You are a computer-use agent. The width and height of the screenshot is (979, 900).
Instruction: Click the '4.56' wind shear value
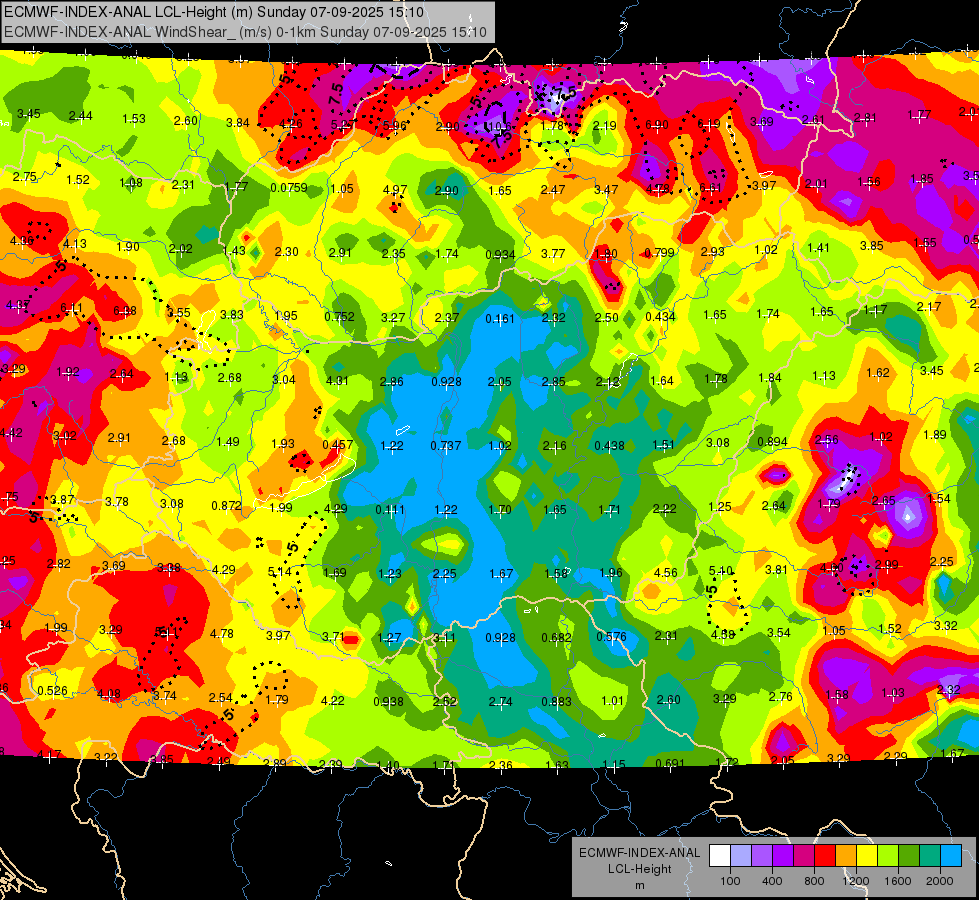coord(666,572)
